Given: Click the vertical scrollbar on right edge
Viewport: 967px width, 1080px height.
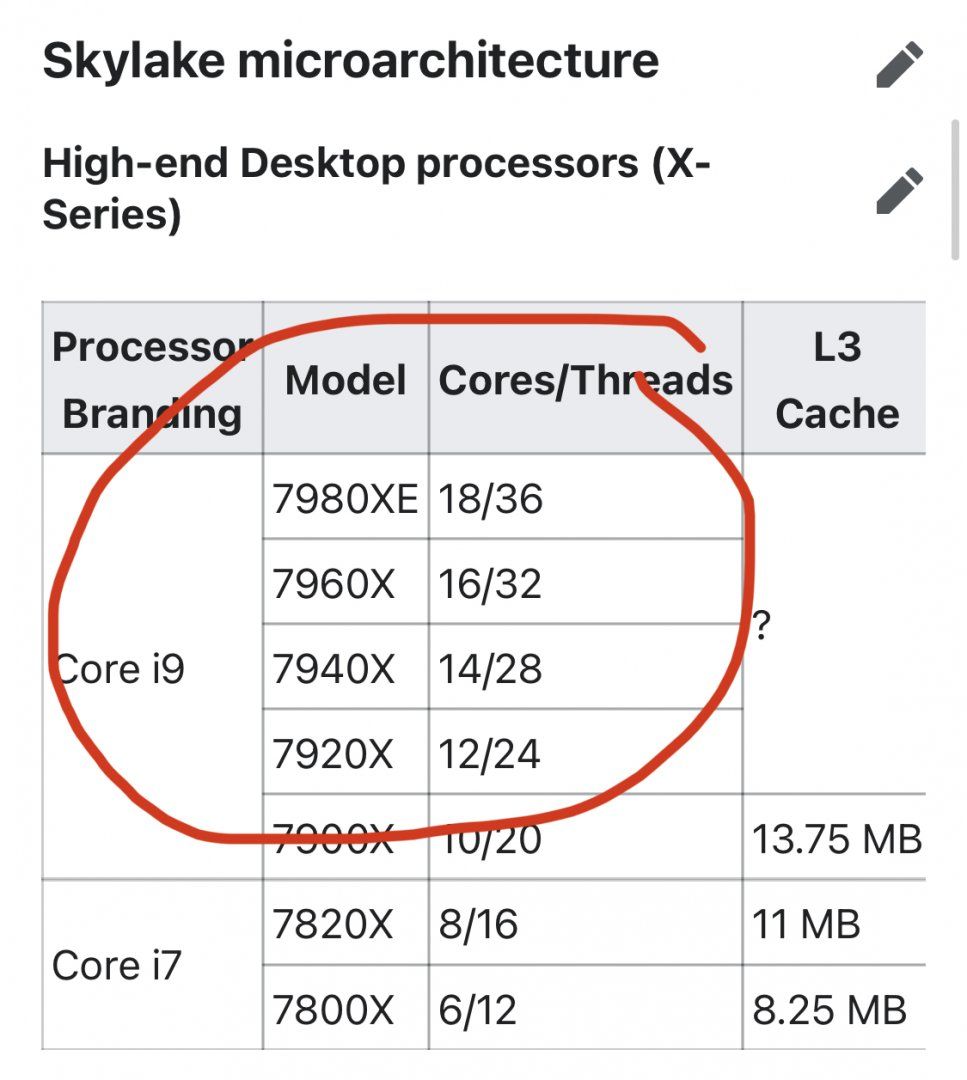Looking at the screenshot, I should pyautogui.click(x=955, y=189).
